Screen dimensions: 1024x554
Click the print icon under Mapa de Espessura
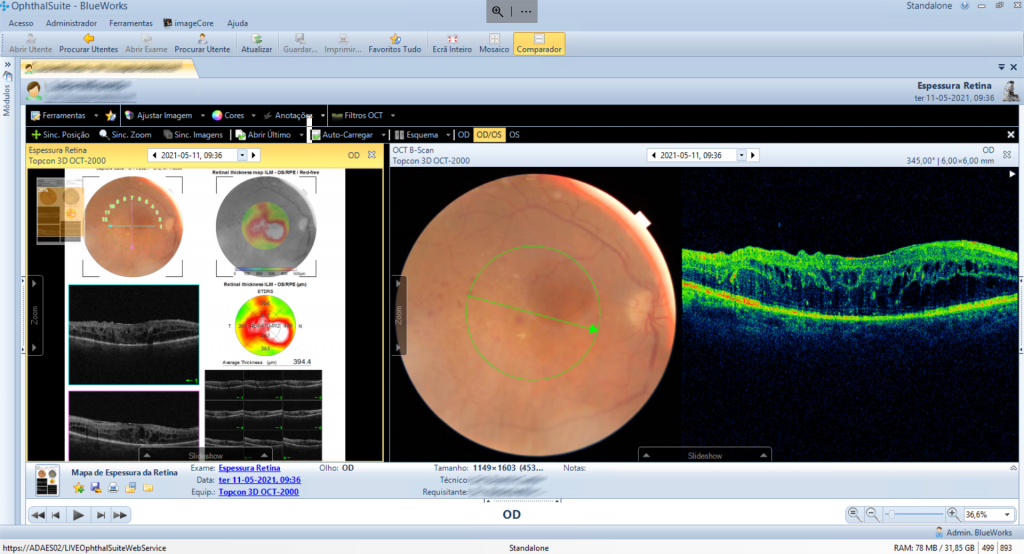pos(112,488)
